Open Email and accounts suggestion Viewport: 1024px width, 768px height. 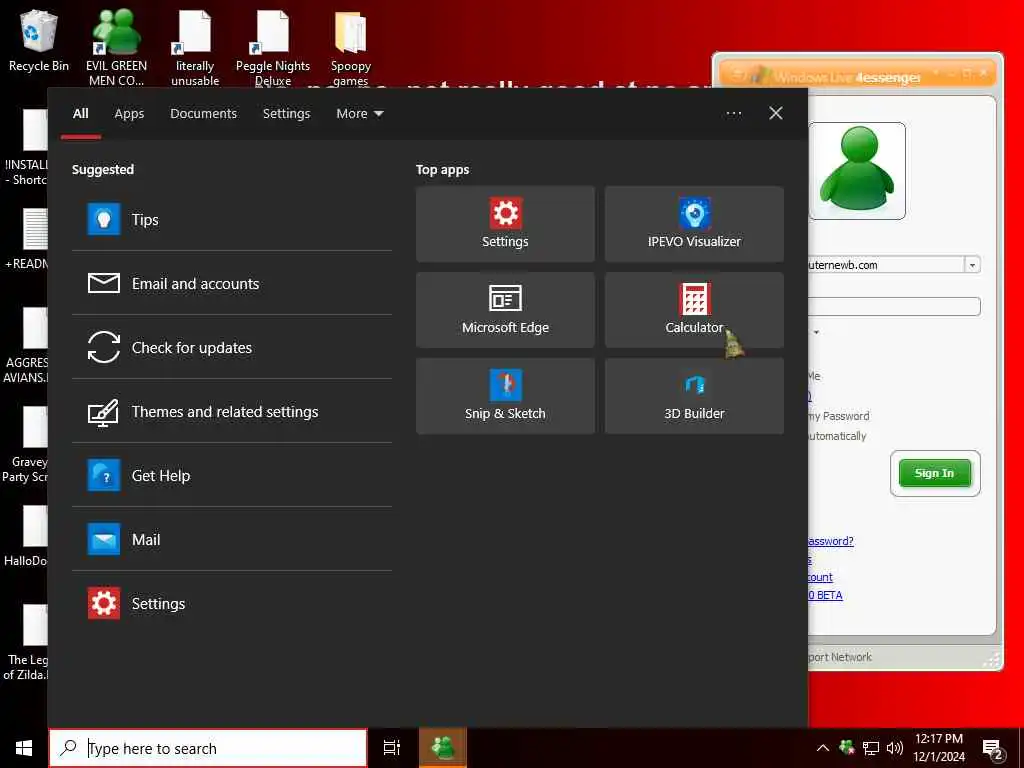tap(232, 283)
